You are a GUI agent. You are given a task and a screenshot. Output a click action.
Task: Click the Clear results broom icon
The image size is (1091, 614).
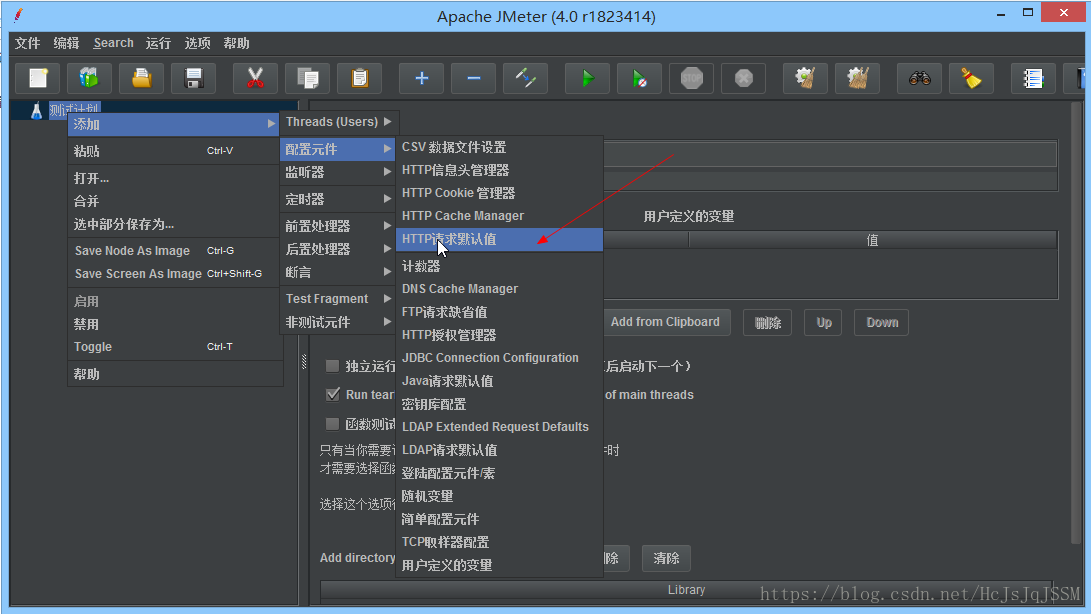click(805, 78)
